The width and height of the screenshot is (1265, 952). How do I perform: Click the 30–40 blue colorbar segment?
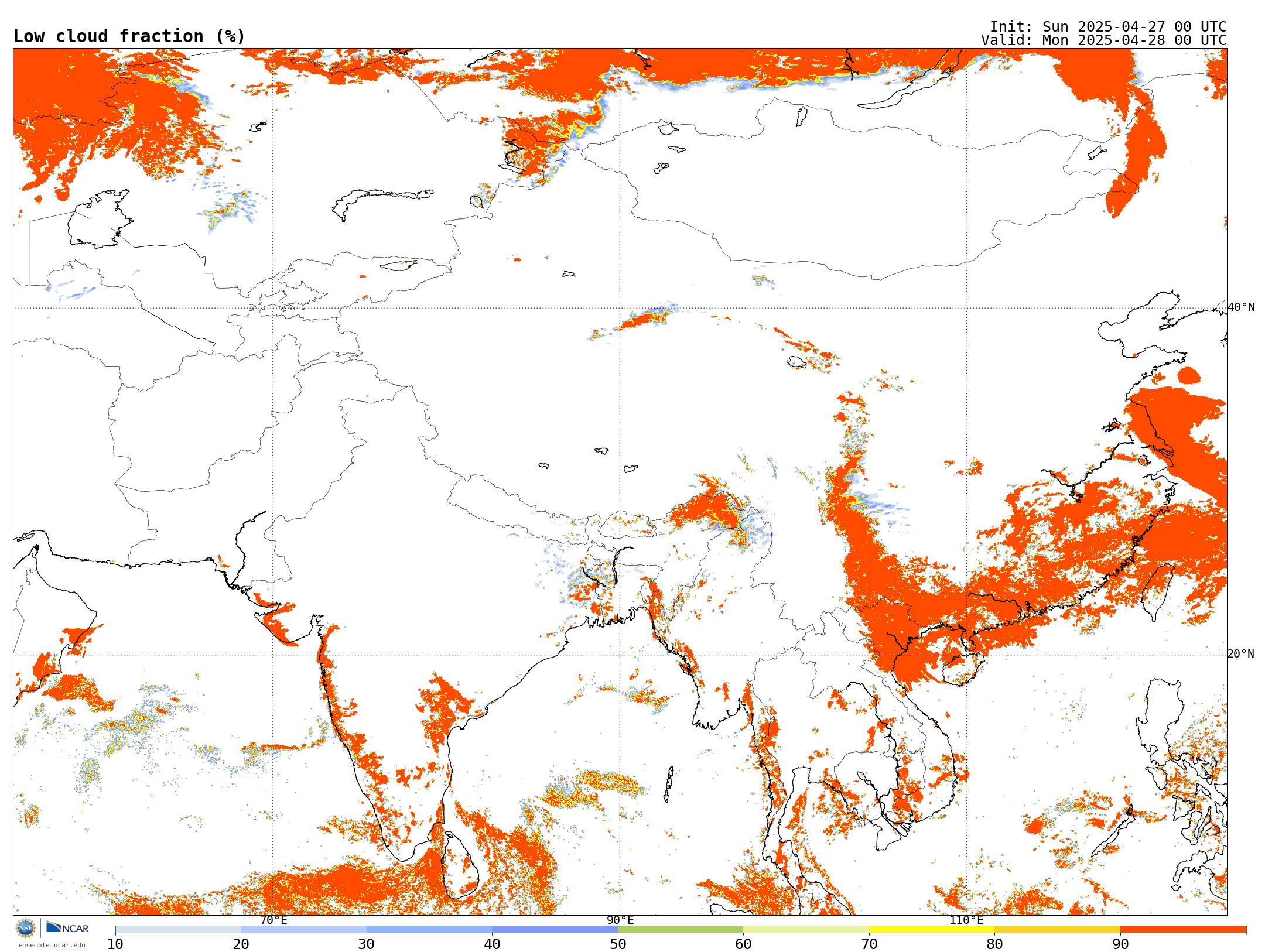[x=429, y=930]
